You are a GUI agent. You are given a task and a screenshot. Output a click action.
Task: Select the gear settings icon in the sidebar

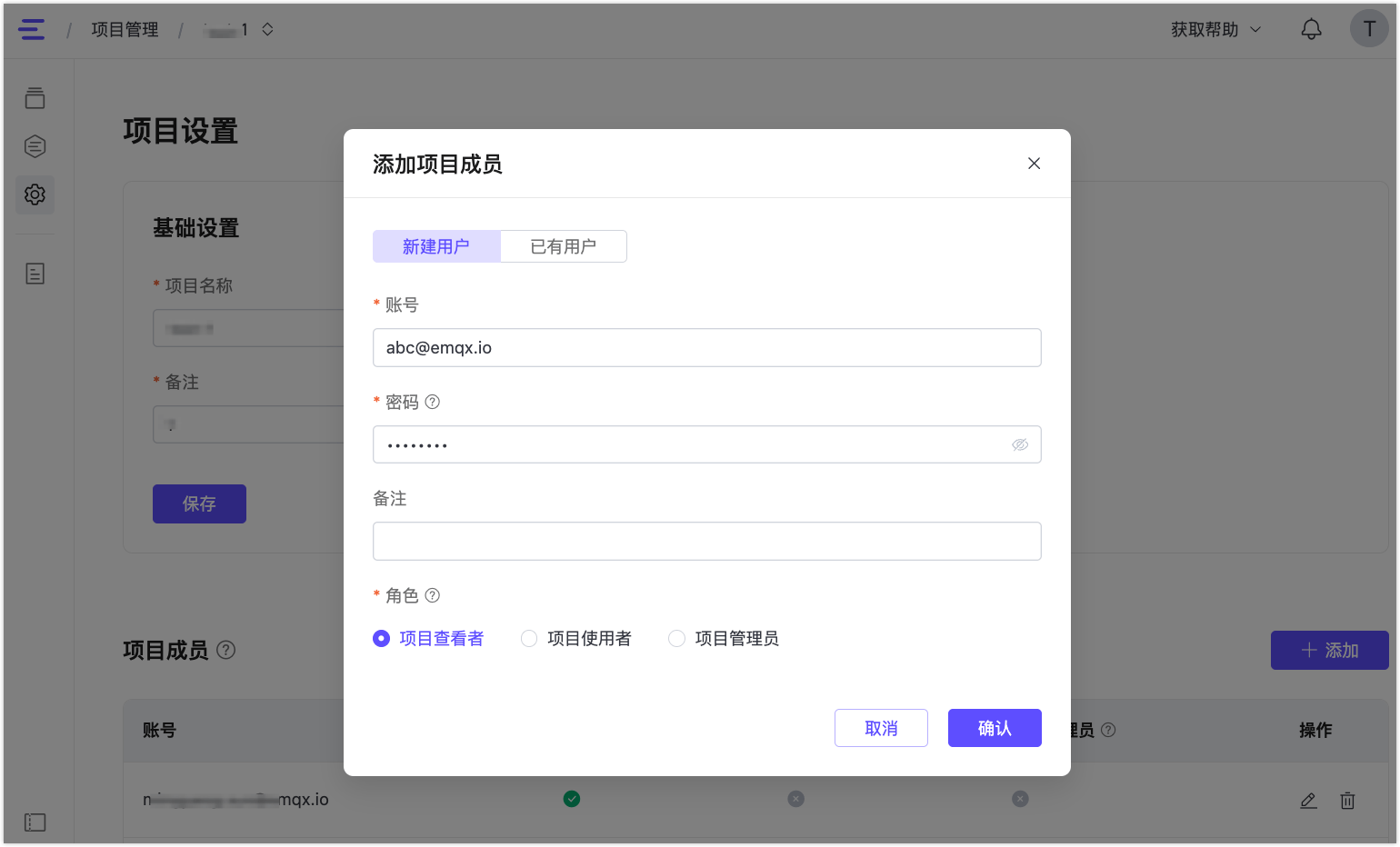pyautogui.click(x=35, y=194)
